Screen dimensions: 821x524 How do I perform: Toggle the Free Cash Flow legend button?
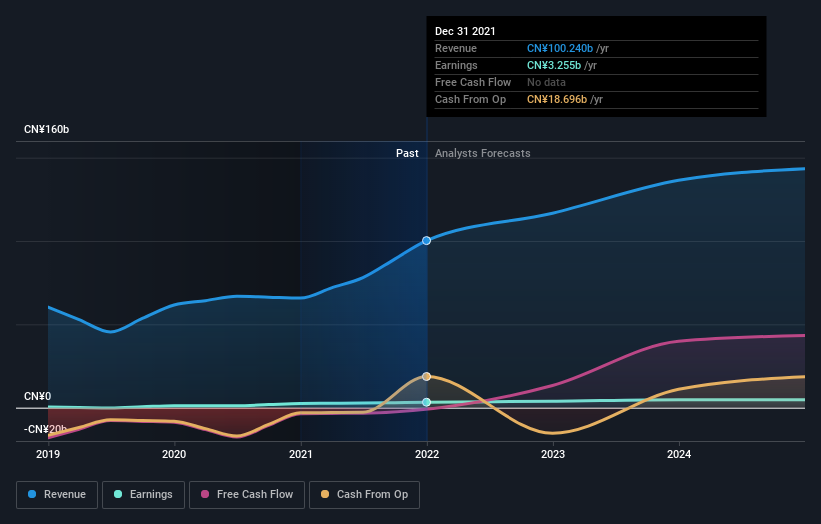tap(247, 495)
